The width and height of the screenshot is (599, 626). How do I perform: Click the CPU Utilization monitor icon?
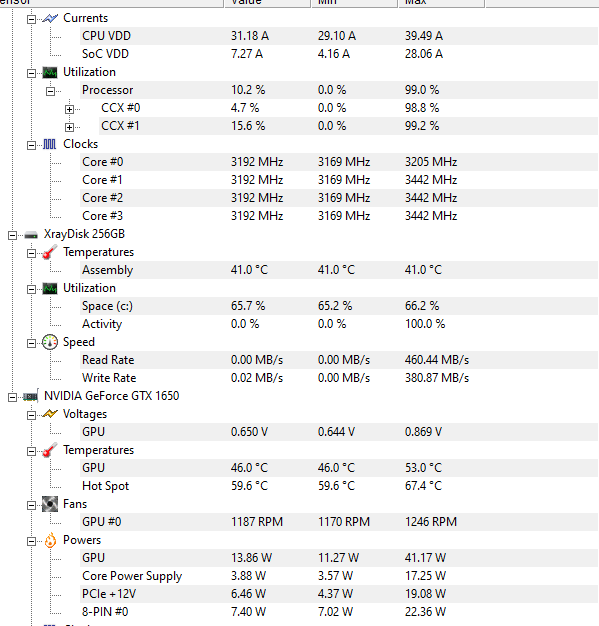[50, 72]
